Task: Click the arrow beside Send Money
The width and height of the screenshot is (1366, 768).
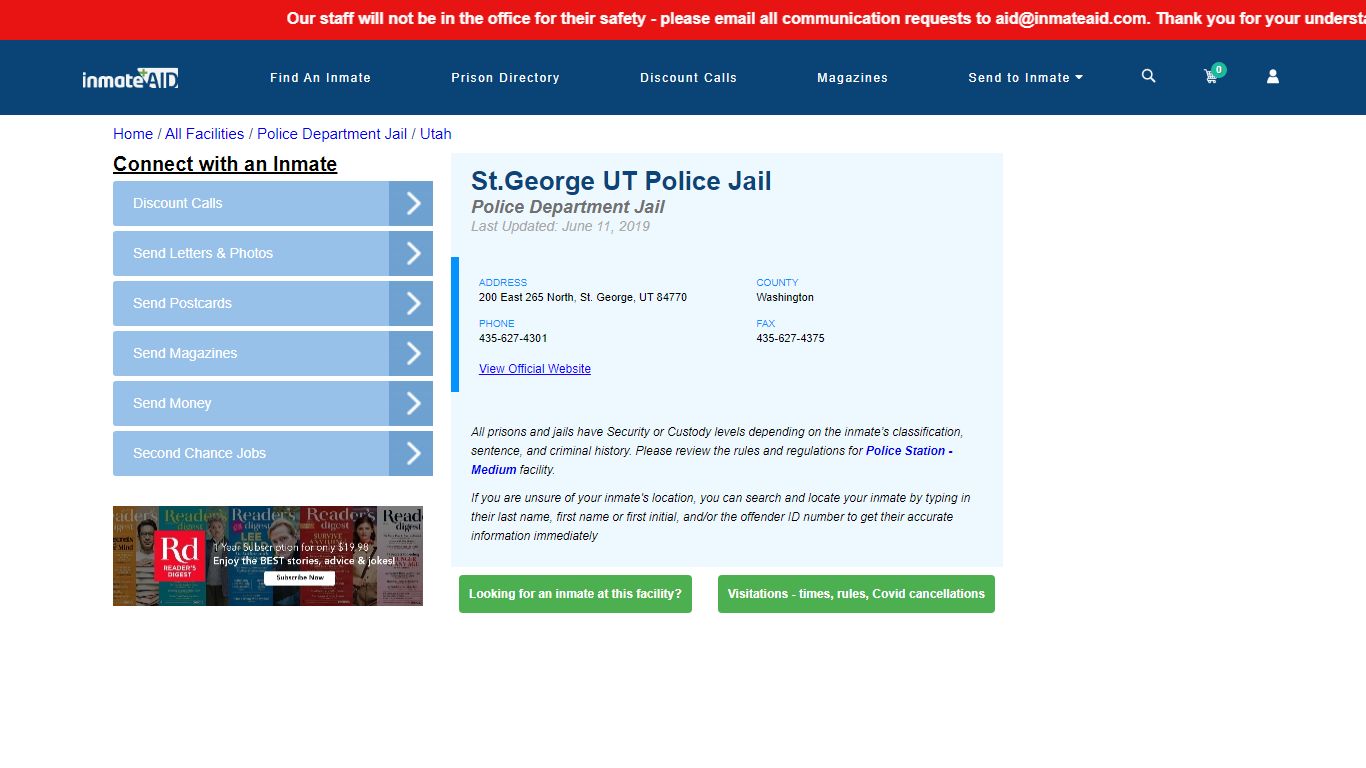Action: pos(411,404)
